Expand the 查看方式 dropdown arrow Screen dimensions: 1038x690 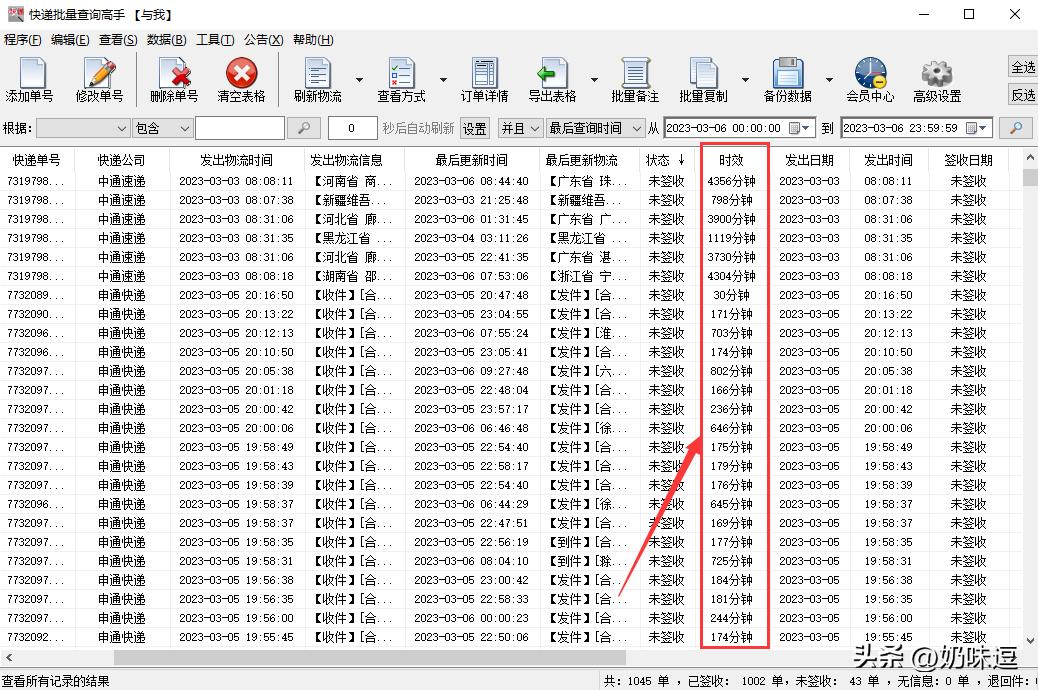(444, 79)
